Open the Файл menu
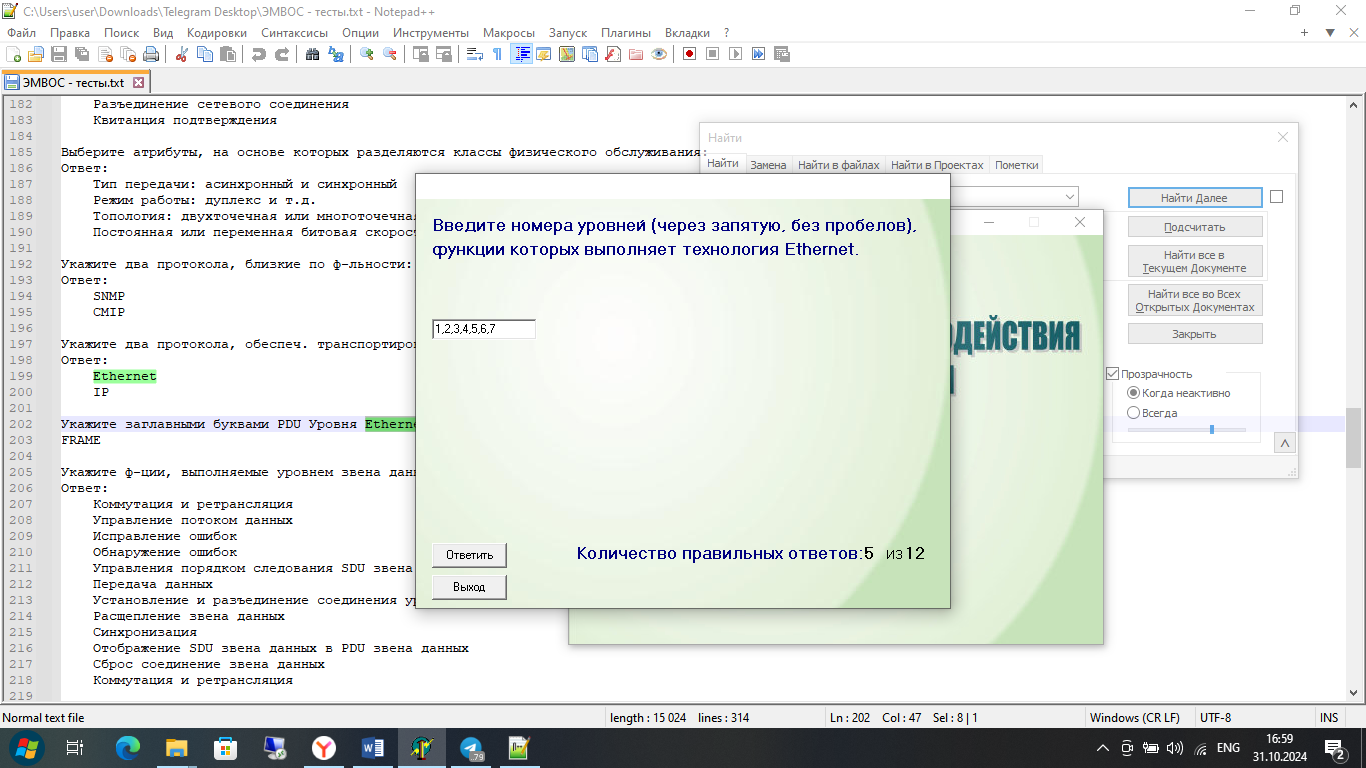1366x768 pixels. tap(21, 33)
